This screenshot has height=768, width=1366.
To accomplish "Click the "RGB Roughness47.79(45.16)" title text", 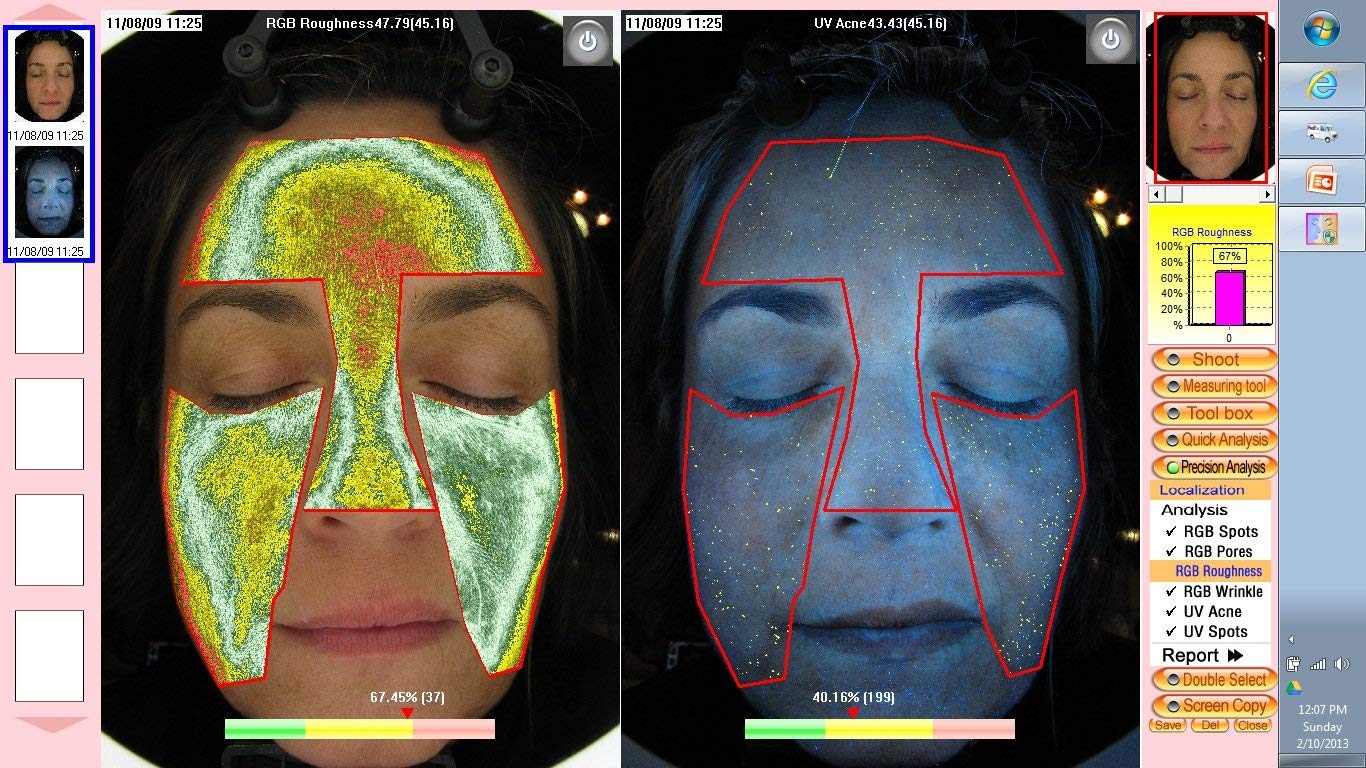I will (360, 23).
